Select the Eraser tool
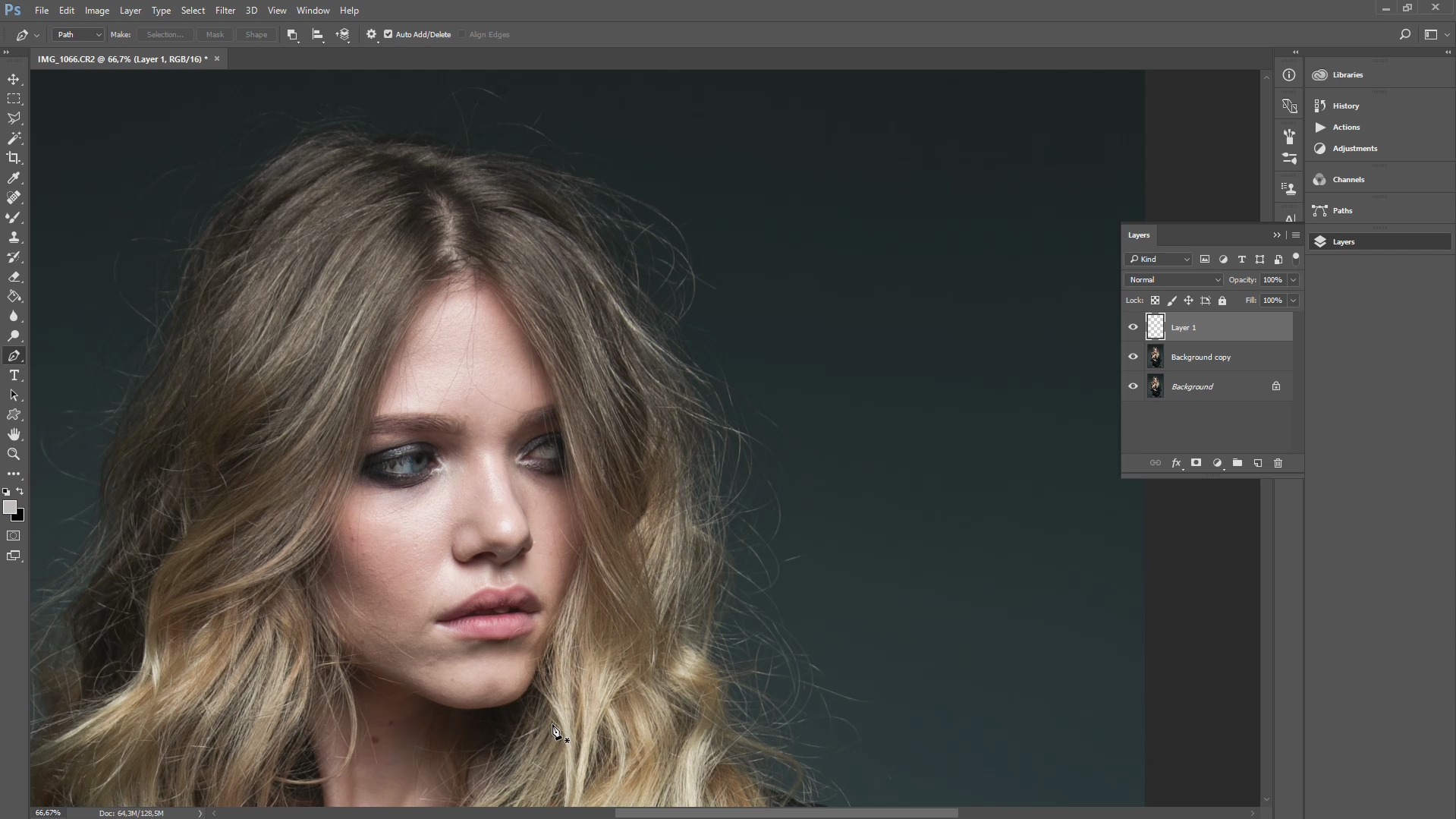This screenshot has width=1456, height=819. pos(14,276)
